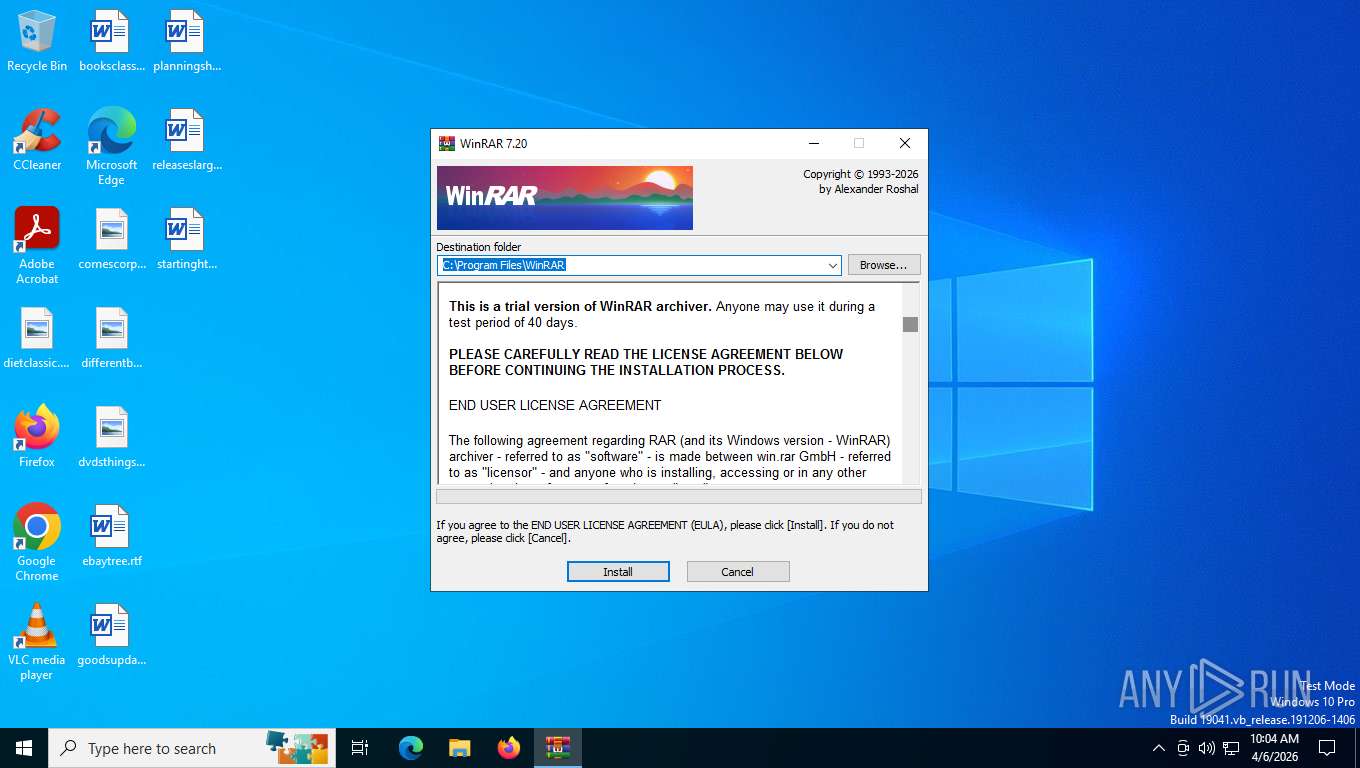
Task: Open the Microsoft Edge desktop shortcut
Action: click(x=111, y=147)
